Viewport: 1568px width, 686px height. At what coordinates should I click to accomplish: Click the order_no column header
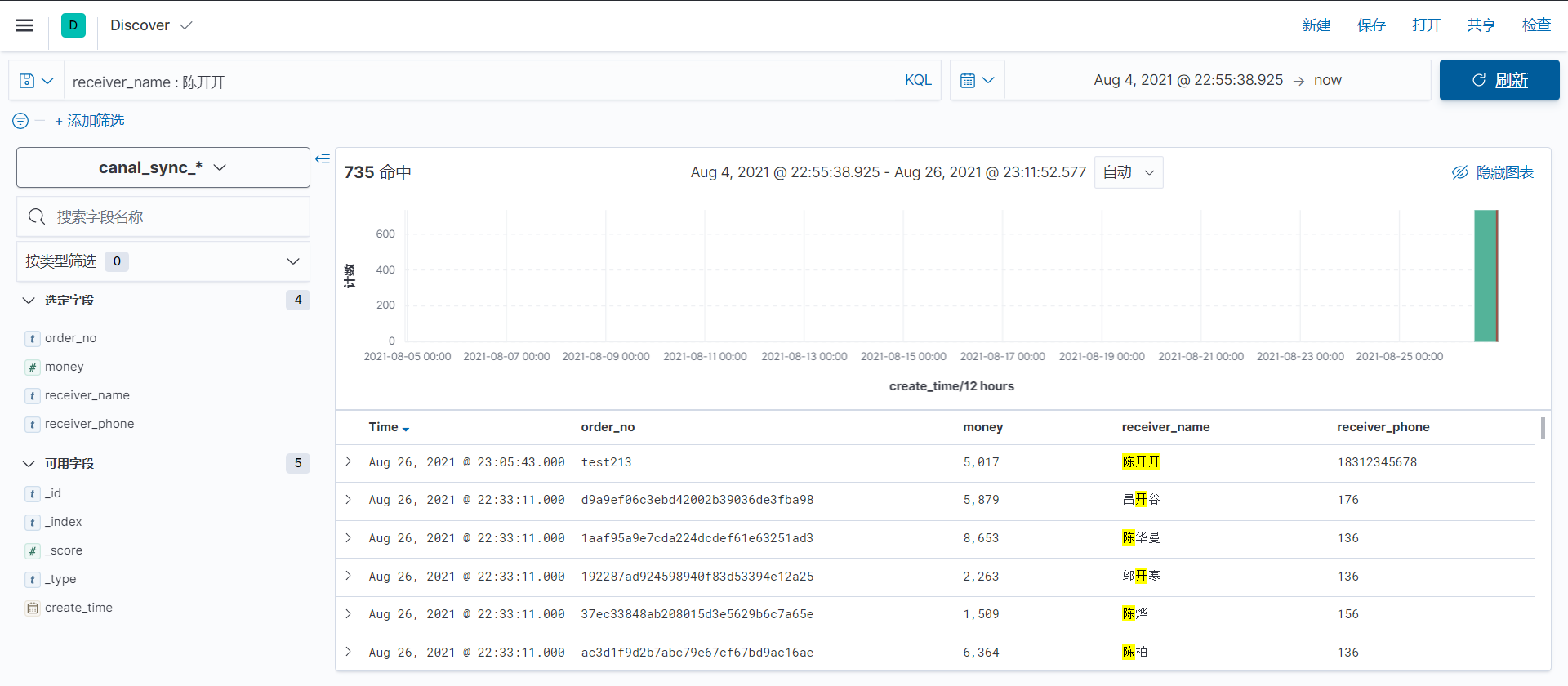pos(608,427)
